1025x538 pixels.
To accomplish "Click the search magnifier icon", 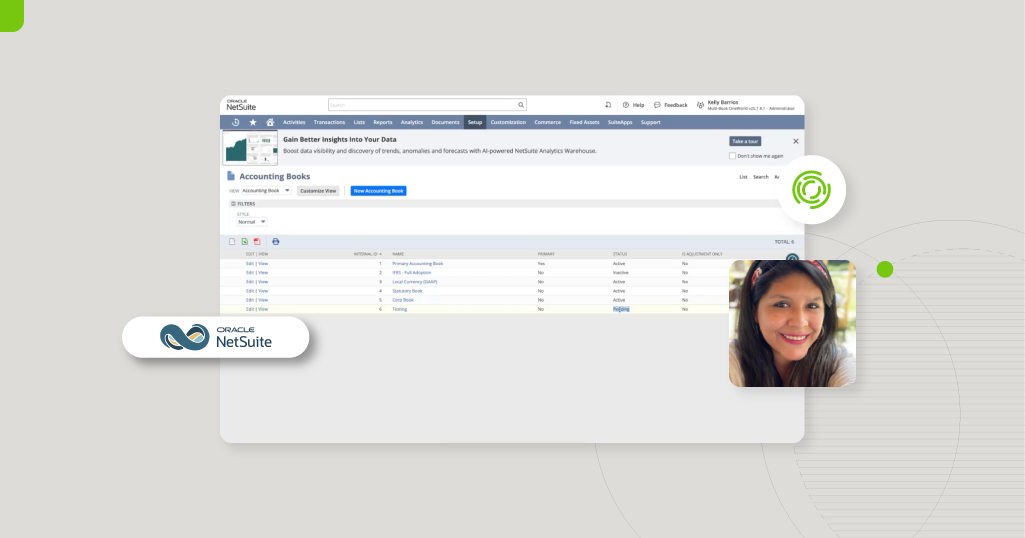I will click(521, 105).
